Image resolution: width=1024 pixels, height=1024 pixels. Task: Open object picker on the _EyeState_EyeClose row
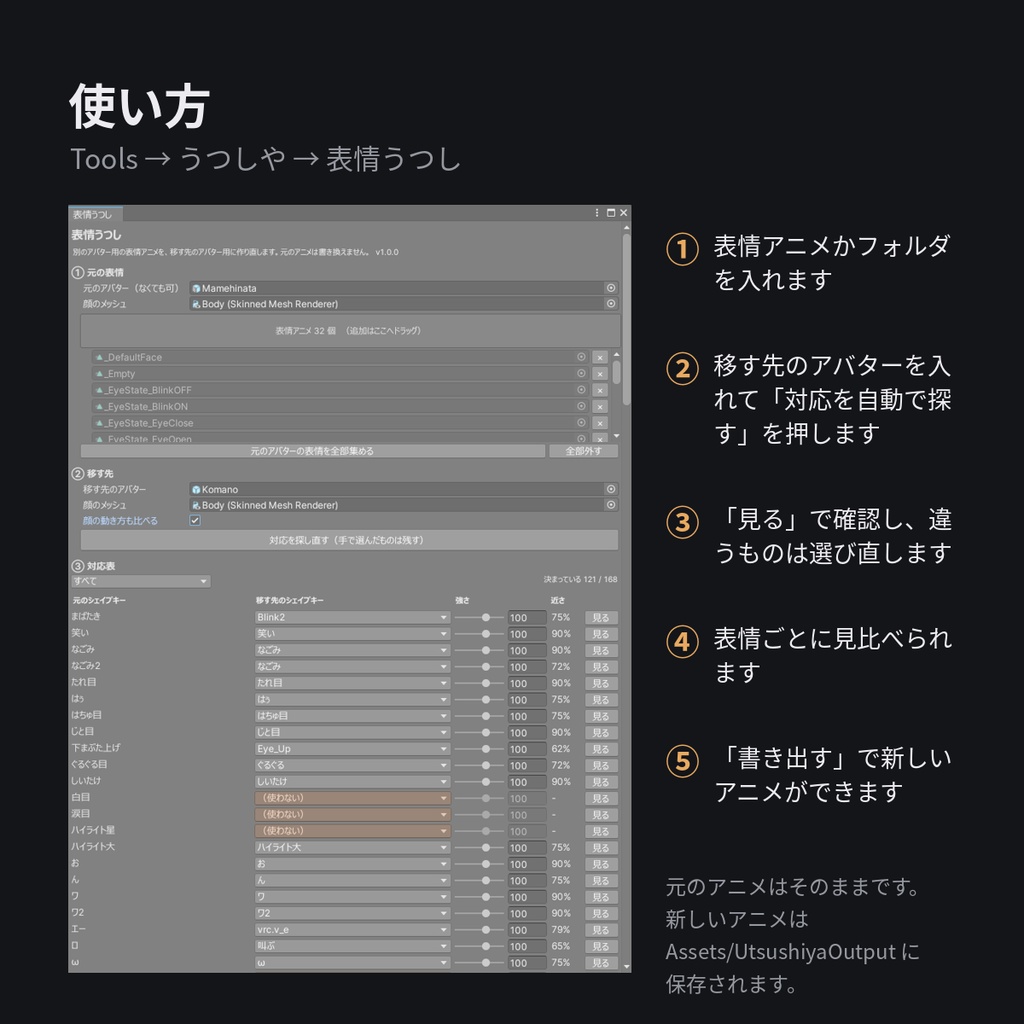click(581, 423)
